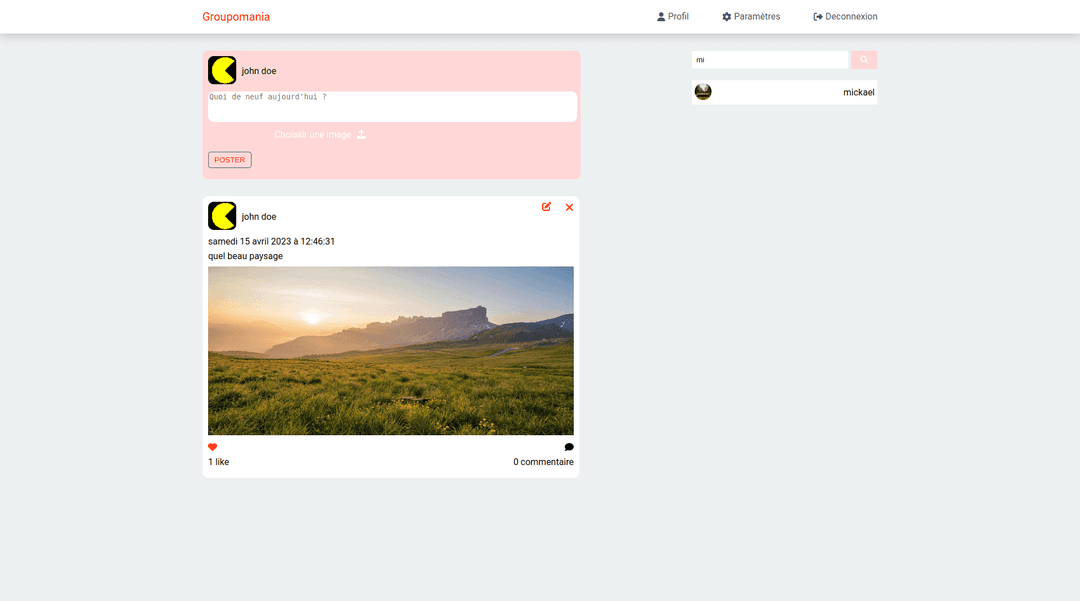
Task: Click the search magnifier button
Action: (x=864, y=60)
